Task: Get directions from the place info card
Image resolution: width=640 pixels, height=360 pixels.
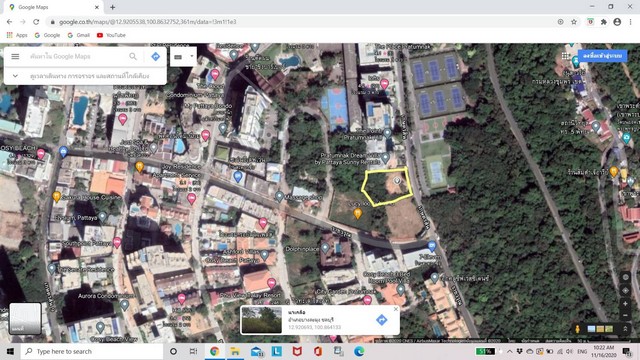Action: pos(382,320)
